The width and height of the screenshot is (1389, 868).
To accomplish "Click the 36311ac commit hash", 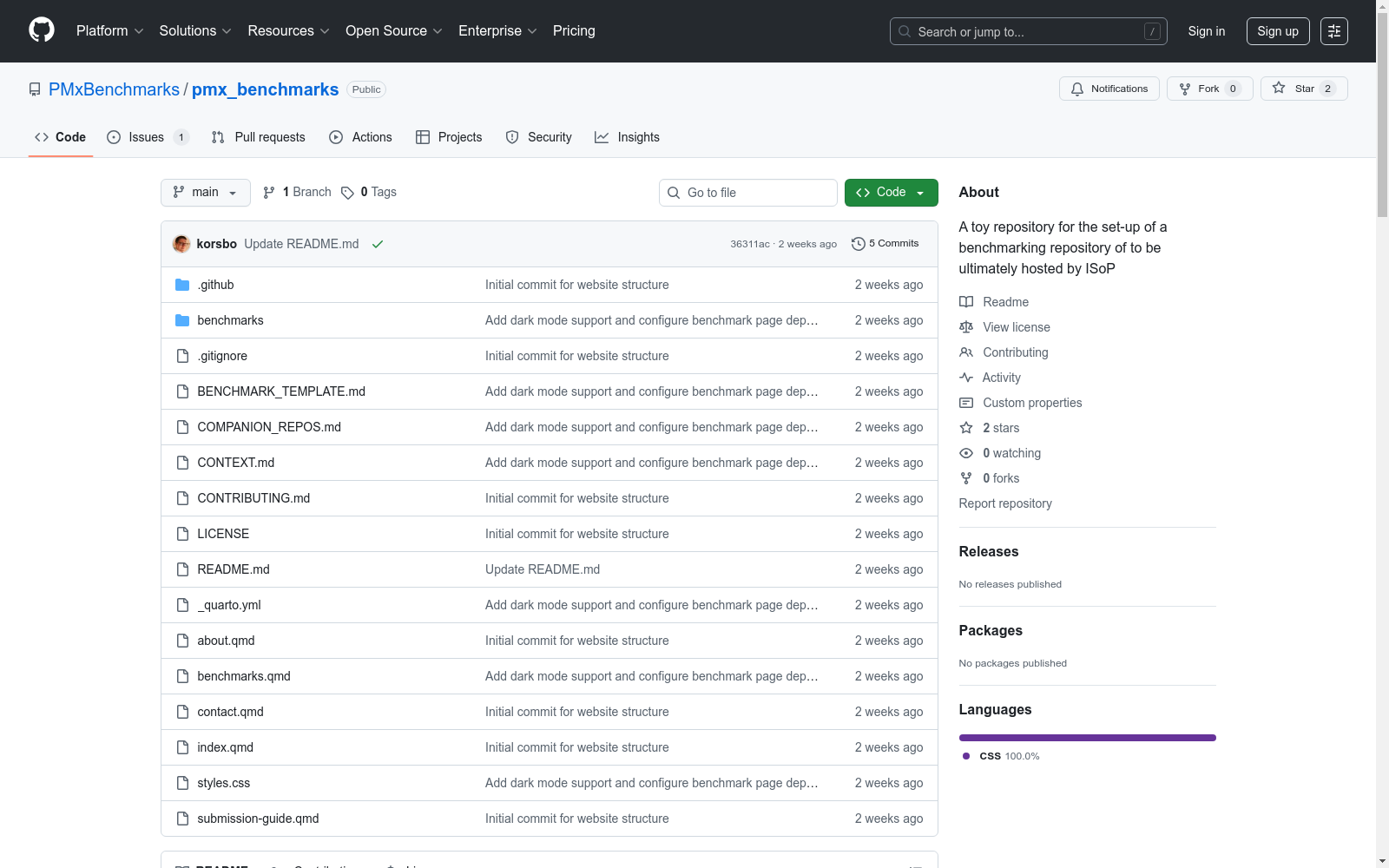I will (x=750, y=244).
